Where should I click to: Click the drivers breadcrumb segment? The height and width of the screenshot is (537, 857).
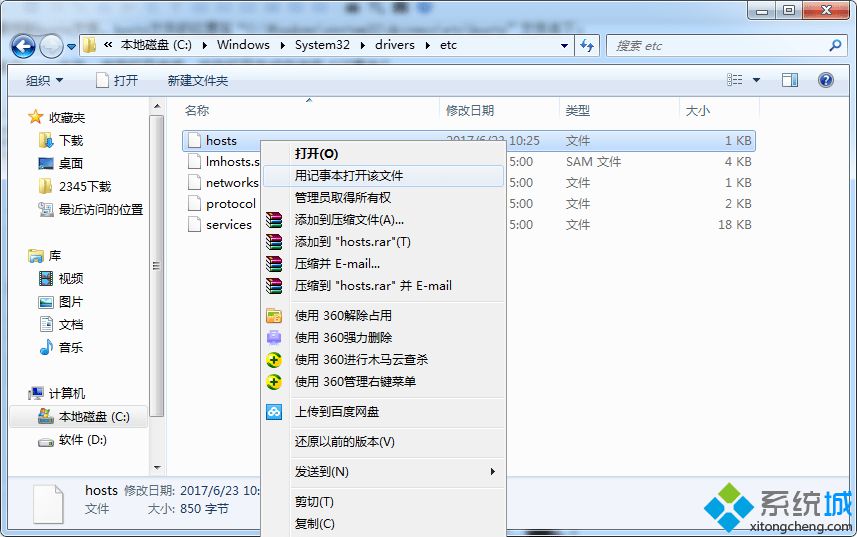395,45
